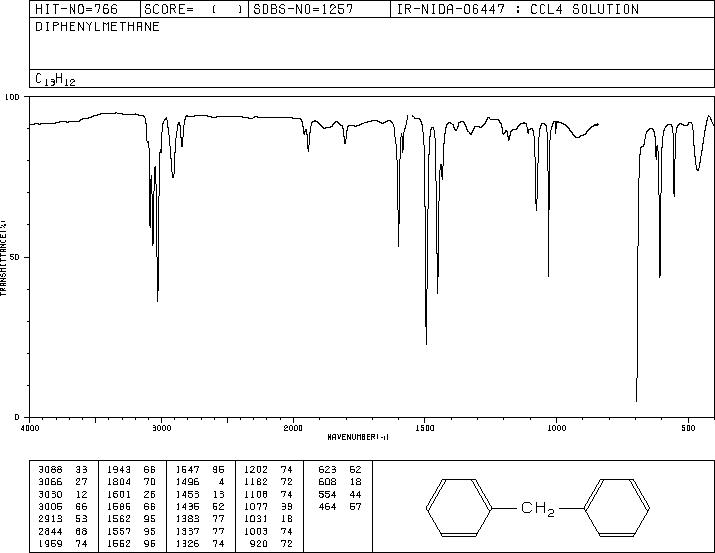
Task: Select peak table entry 1436
Action: (x=200, y=506)
